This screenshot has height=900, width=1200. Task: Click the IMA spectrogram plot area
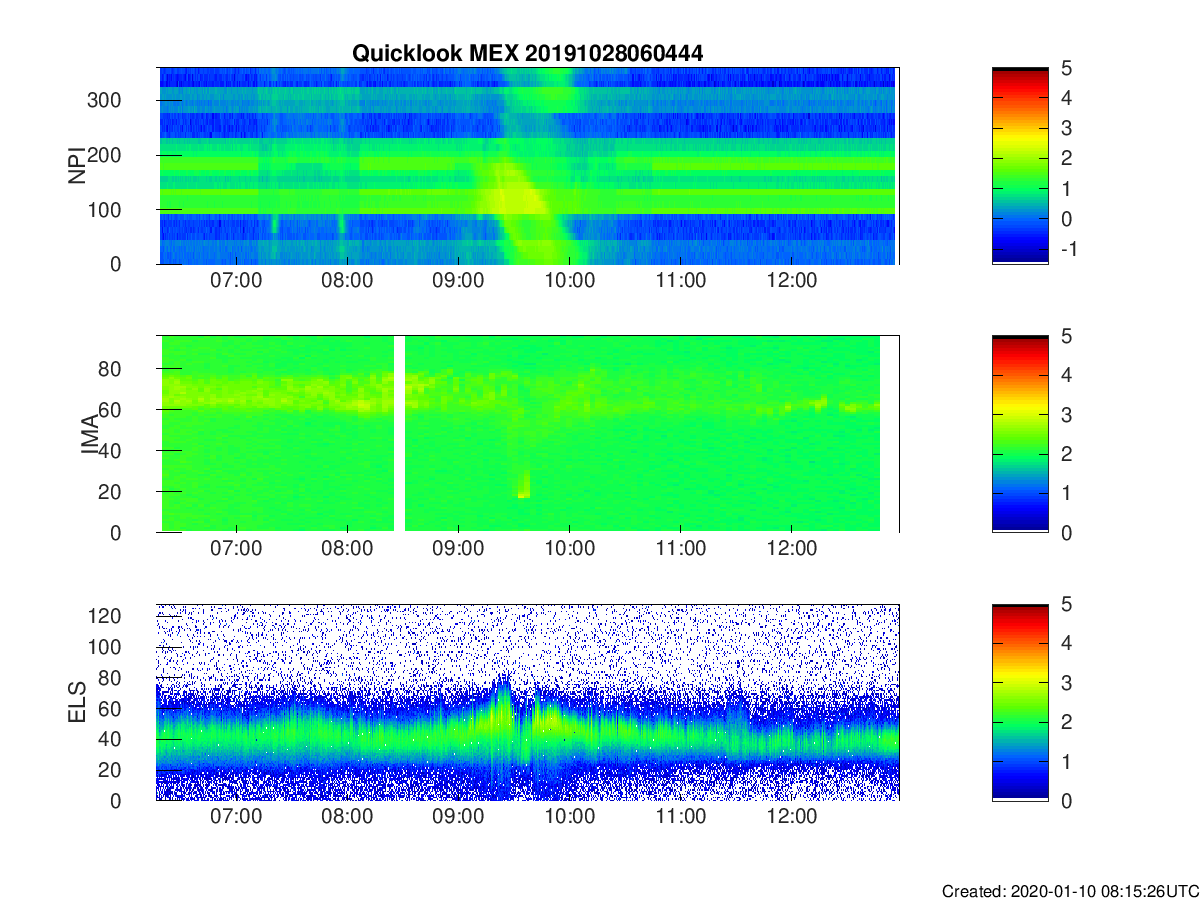pos(527,434)
